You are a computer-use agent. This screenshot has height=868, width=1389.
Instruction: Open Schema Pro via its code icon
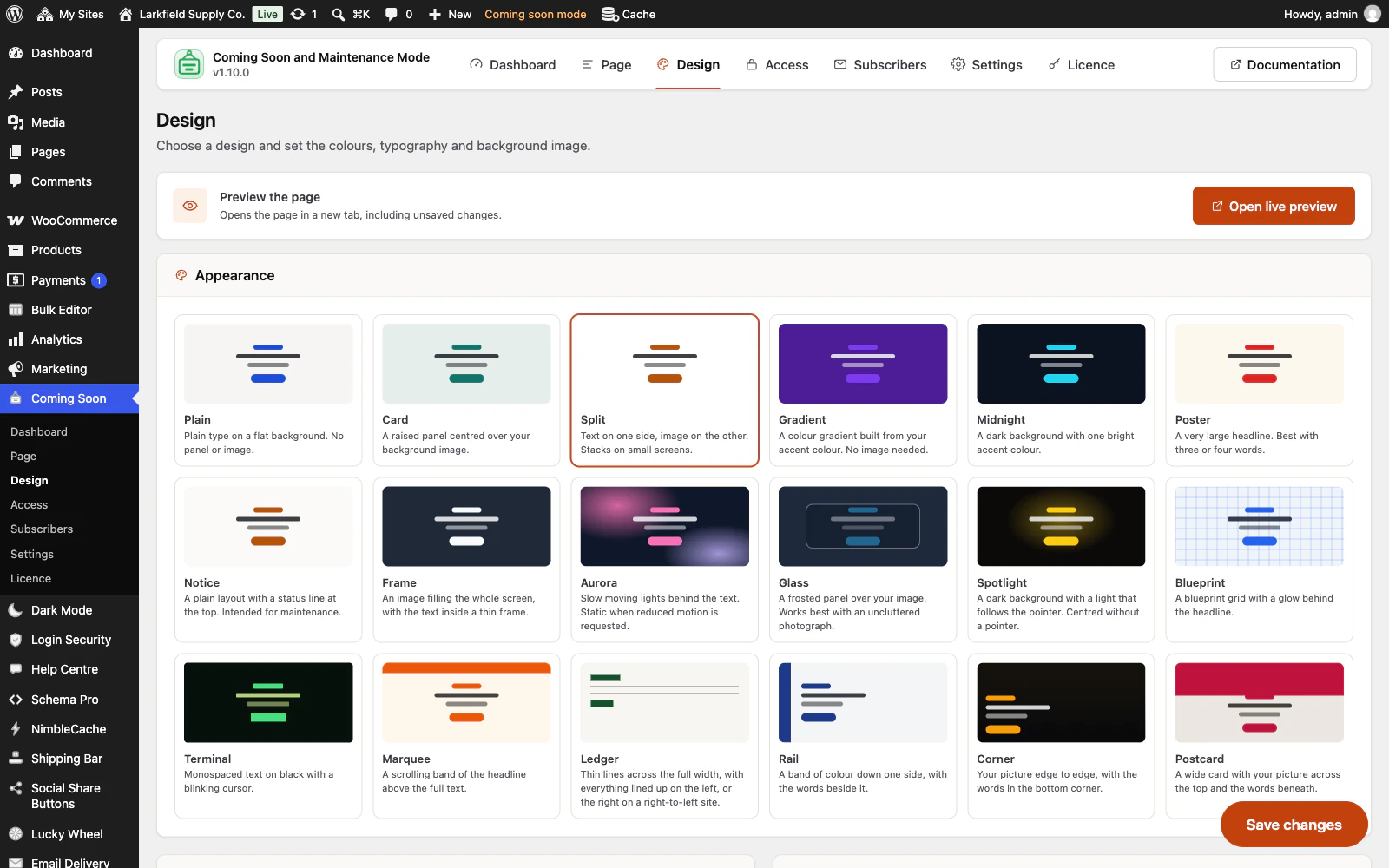[x=16, y=700]
